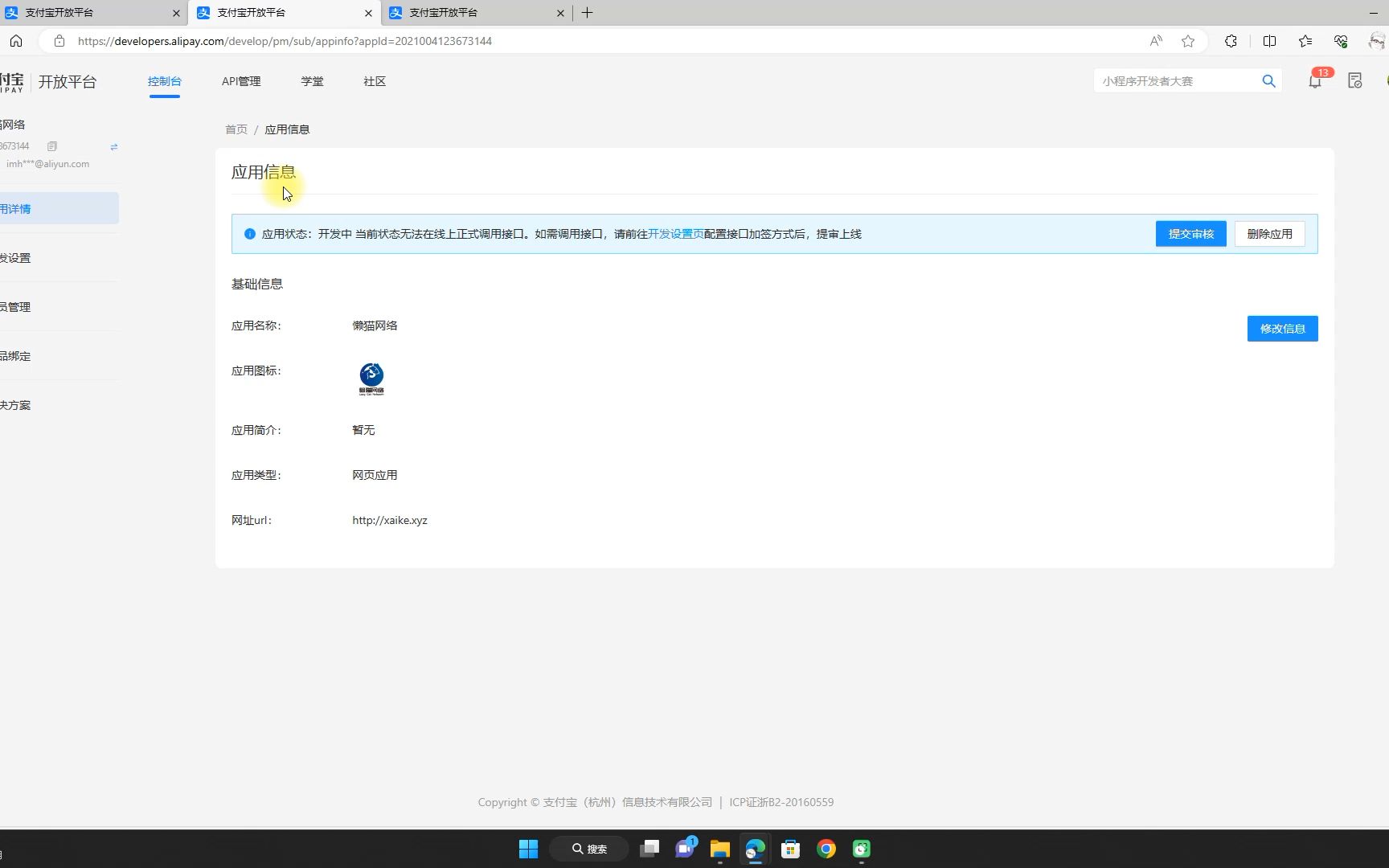Open Task View on taskbar

point(649,849)
